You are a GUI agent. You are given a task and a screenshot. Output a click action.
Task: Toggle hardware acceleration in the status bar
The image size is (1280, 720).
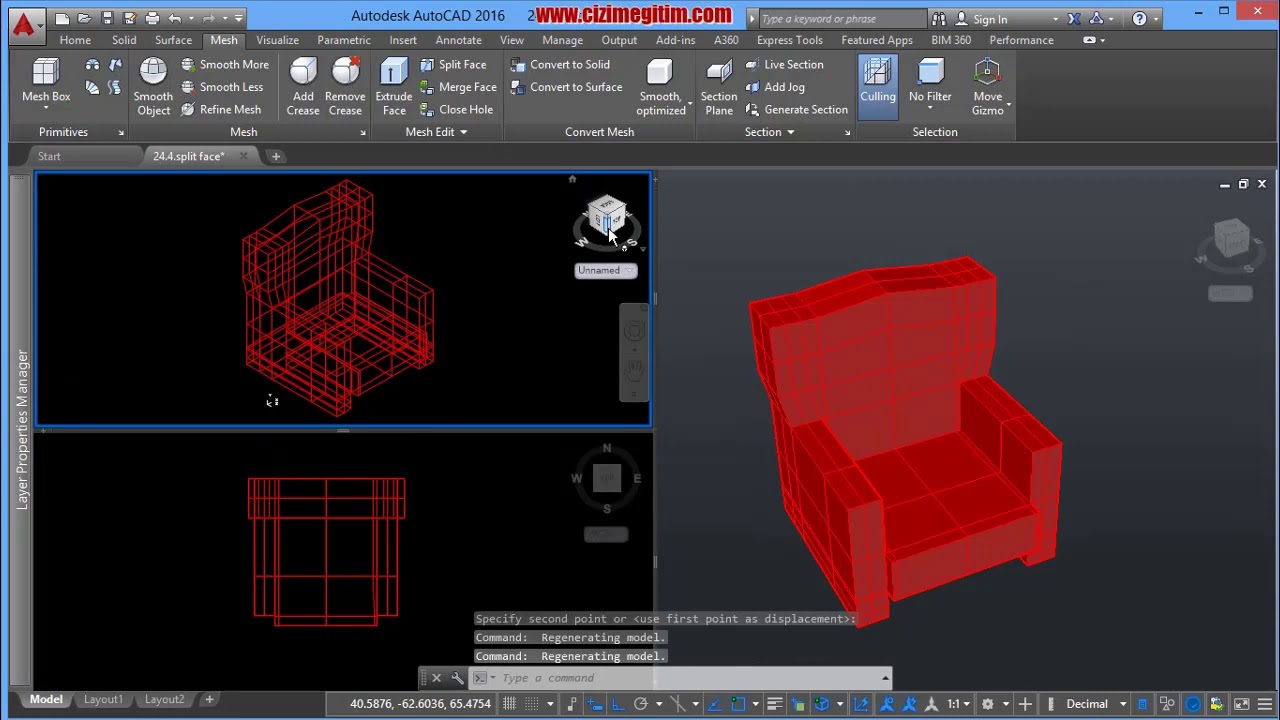[x=1193, y=704]
